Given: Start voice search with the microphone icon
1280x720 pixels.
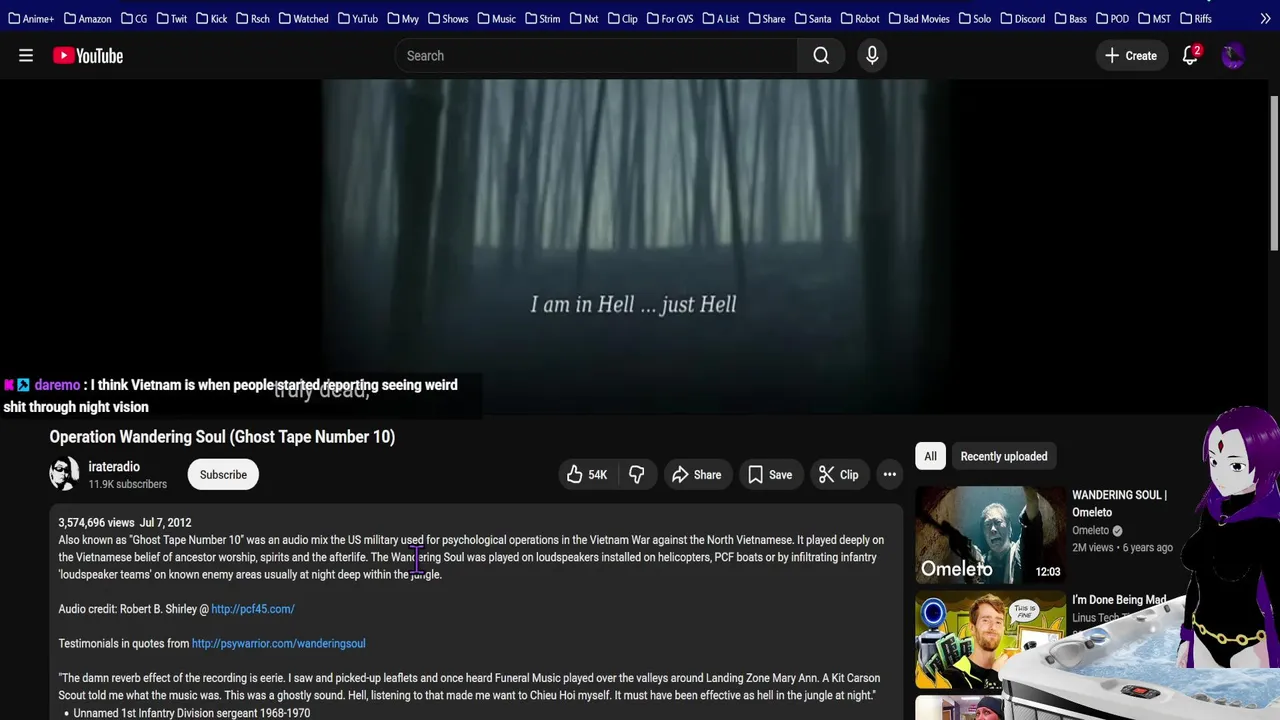Looking at the screenshot, I should 872,56.
